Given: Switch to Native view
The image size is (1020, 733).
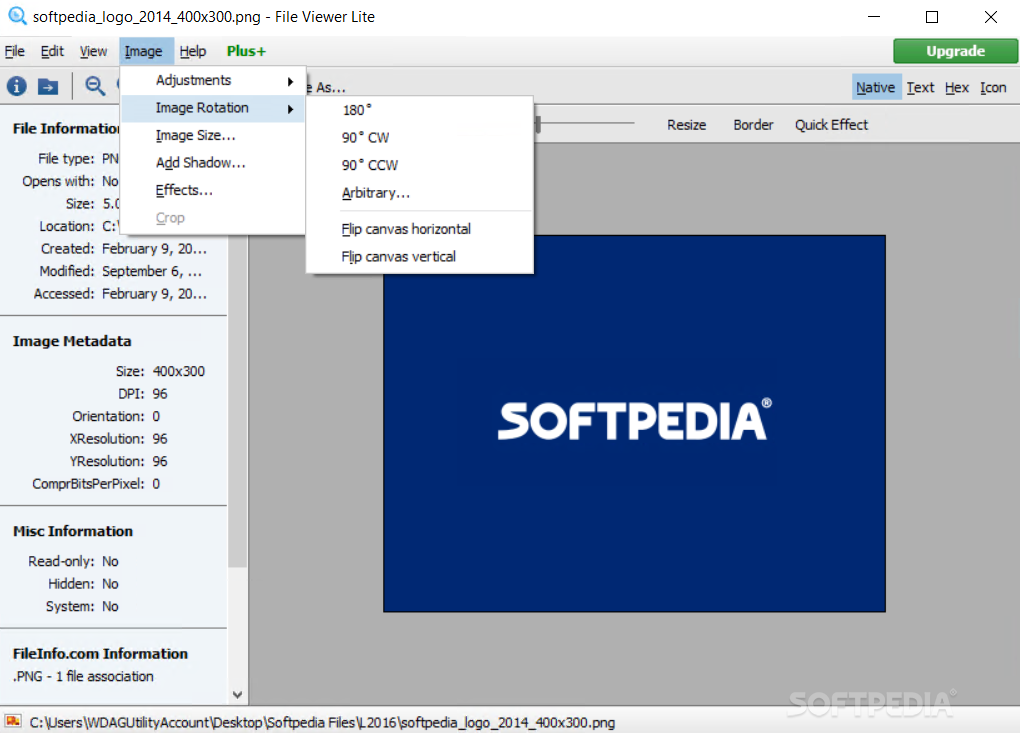Looking at the screenshot, I should point(876,87).
